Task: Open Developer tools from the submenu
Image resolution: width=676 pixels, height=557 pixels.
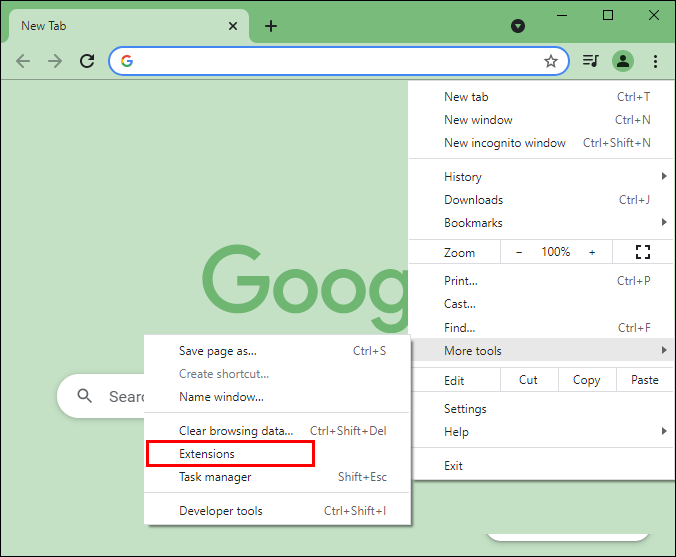Action: [277, 511]
